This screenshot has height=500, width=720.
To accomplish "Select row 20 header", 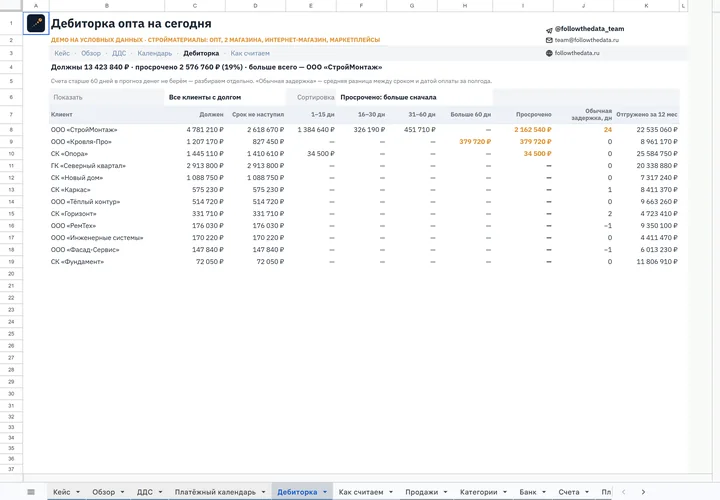I will click(x=11, y=274).
